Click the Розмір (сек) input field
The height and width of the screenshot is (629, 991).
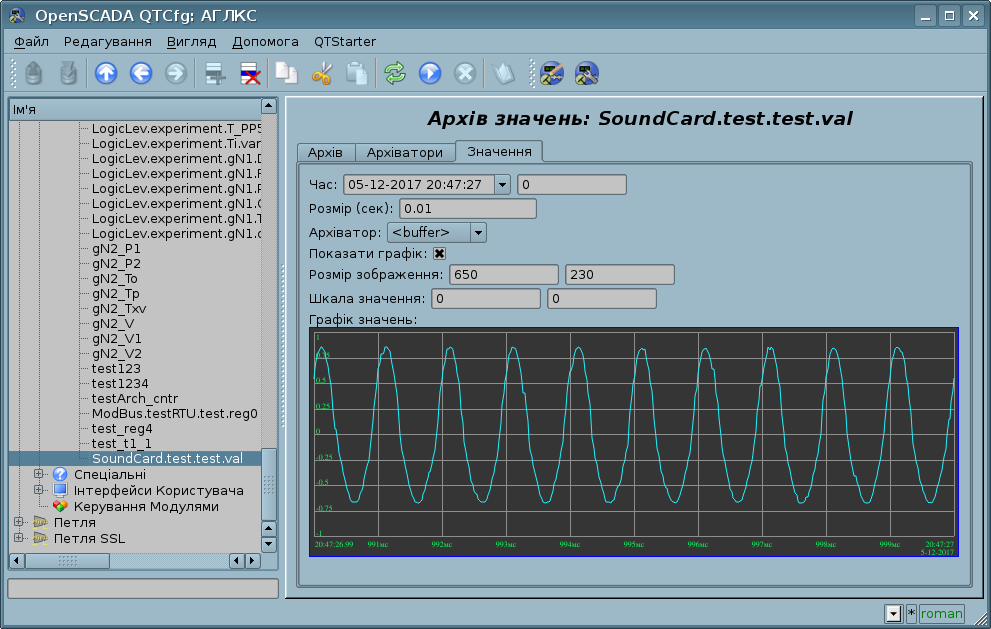click(x=468, y=209)
